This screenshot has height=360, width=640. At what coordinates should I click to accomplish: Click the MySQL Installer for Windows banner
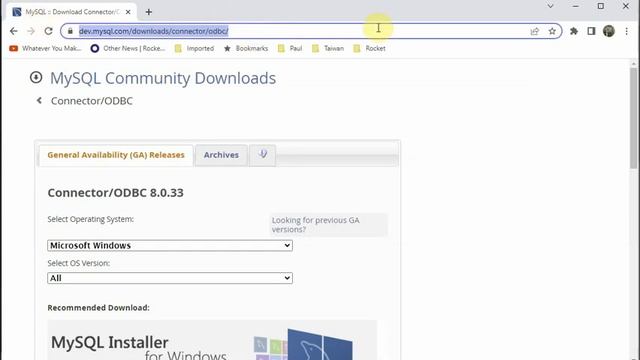pos(212,340)
